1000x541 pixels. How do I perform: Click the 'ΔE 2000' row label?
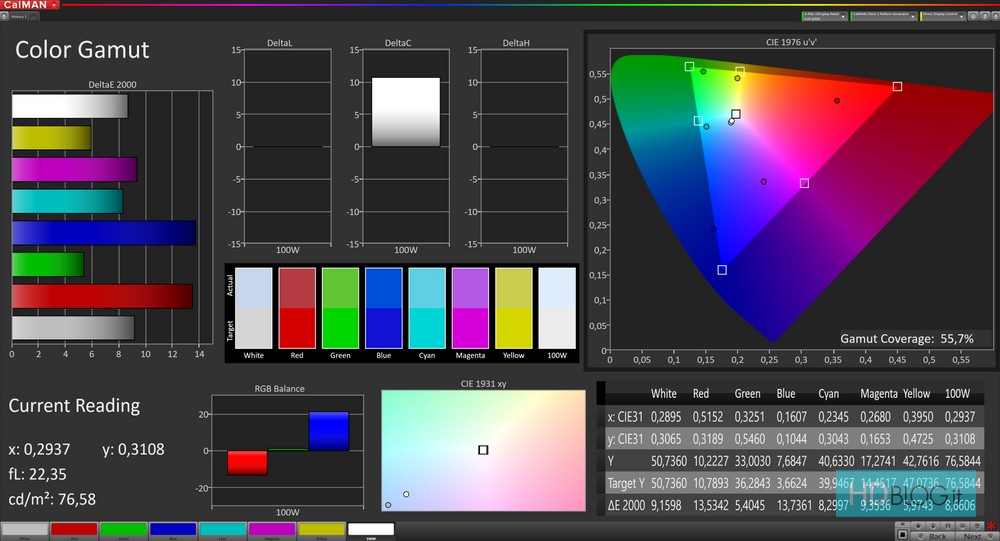626,506
